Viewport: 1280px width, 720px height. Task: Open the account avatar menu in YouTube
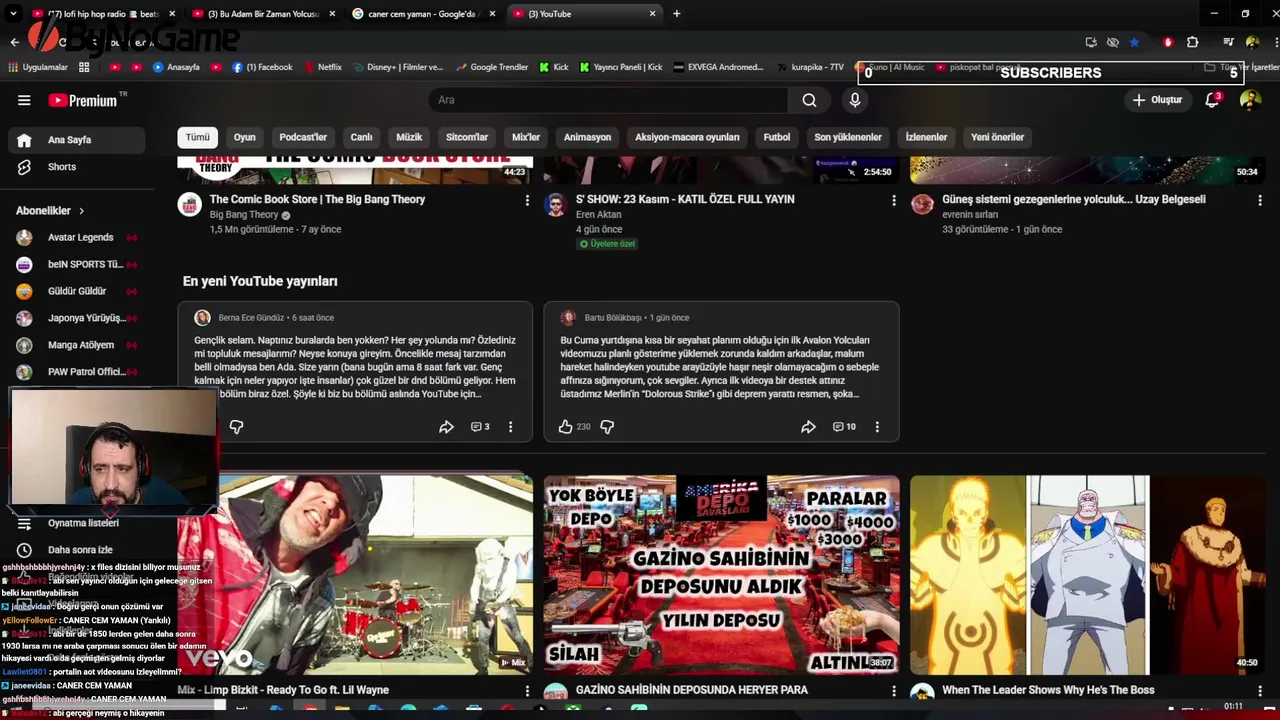[1250, 100]
